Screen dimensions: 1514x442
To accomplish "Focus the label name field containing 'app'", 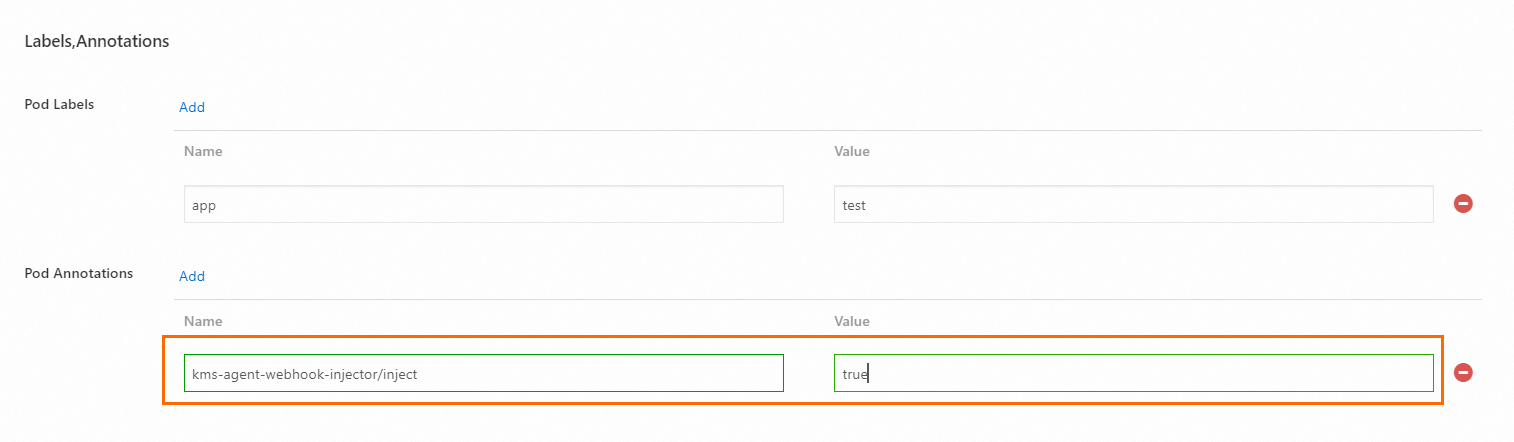I will pyautogui.click(x=483, y=205).
